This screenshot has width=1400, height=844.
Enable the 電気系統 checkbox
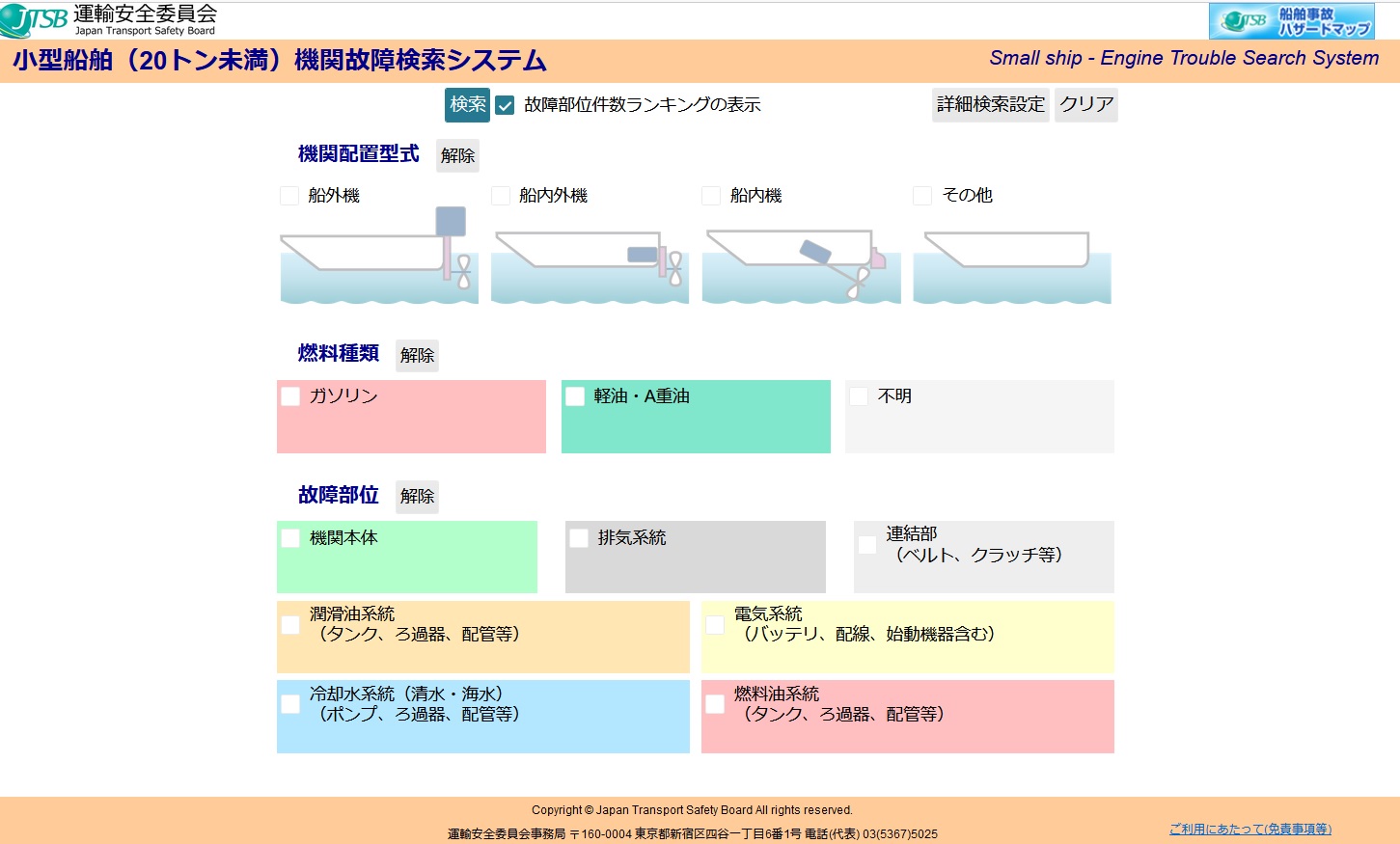click(x=715, y=625)
